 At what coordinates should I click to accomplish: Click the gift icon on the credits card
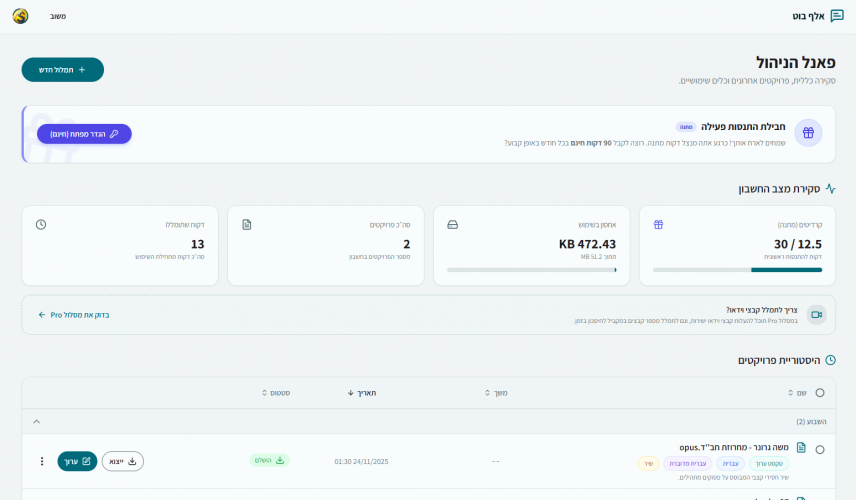click(658, 224)
